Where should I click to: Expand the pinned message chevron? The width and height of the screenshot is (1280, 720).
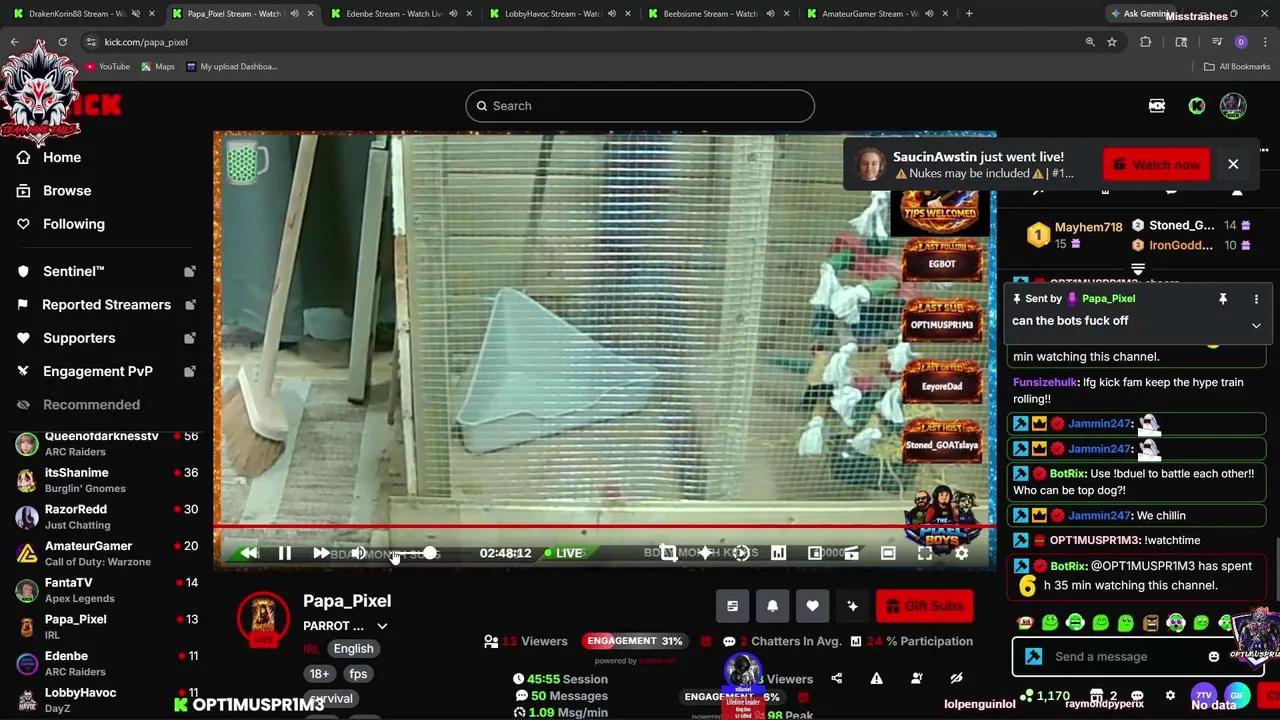(1256, 325)
